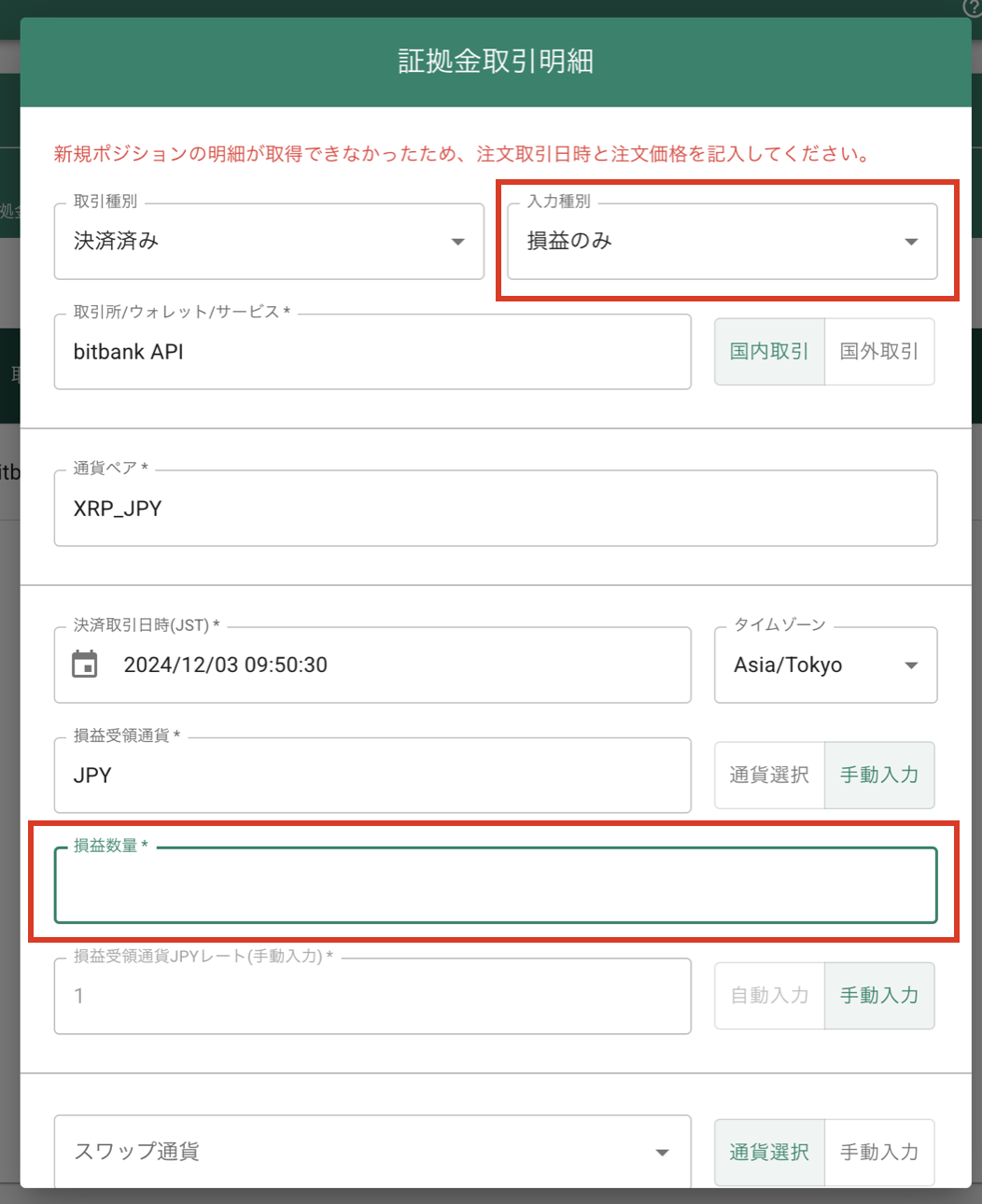Choose 手動入力 beside the JPYレート field

[x=879, y=996]
